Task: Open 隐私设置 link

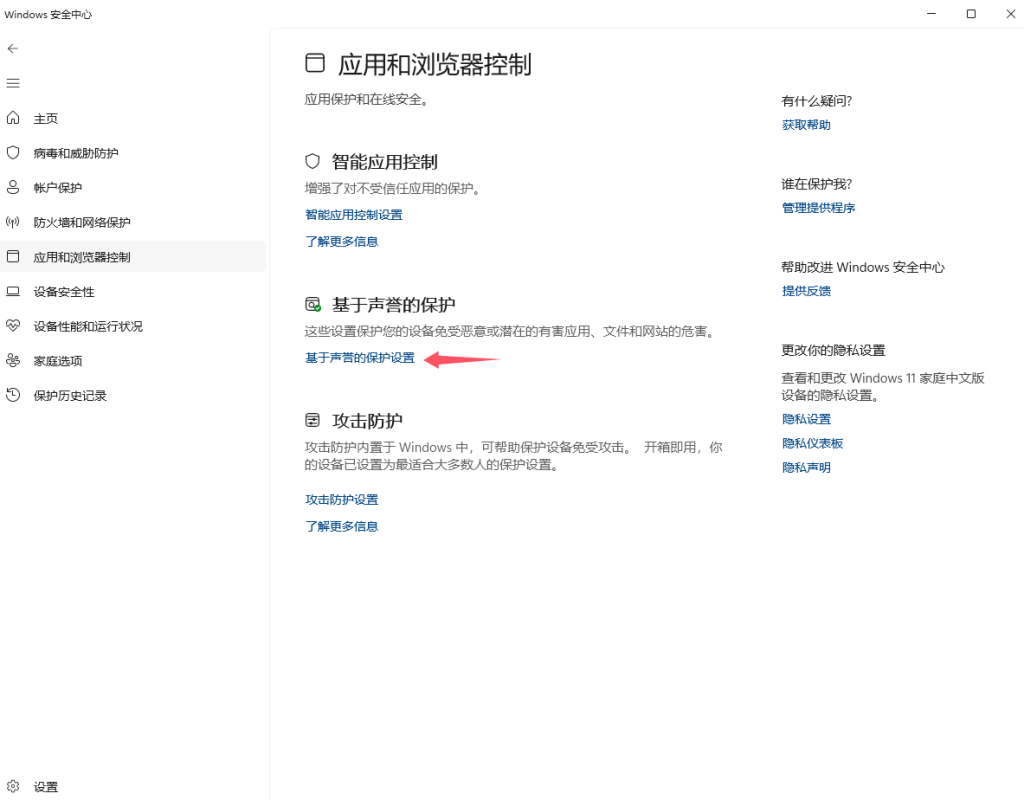Action: coord(806,419)
